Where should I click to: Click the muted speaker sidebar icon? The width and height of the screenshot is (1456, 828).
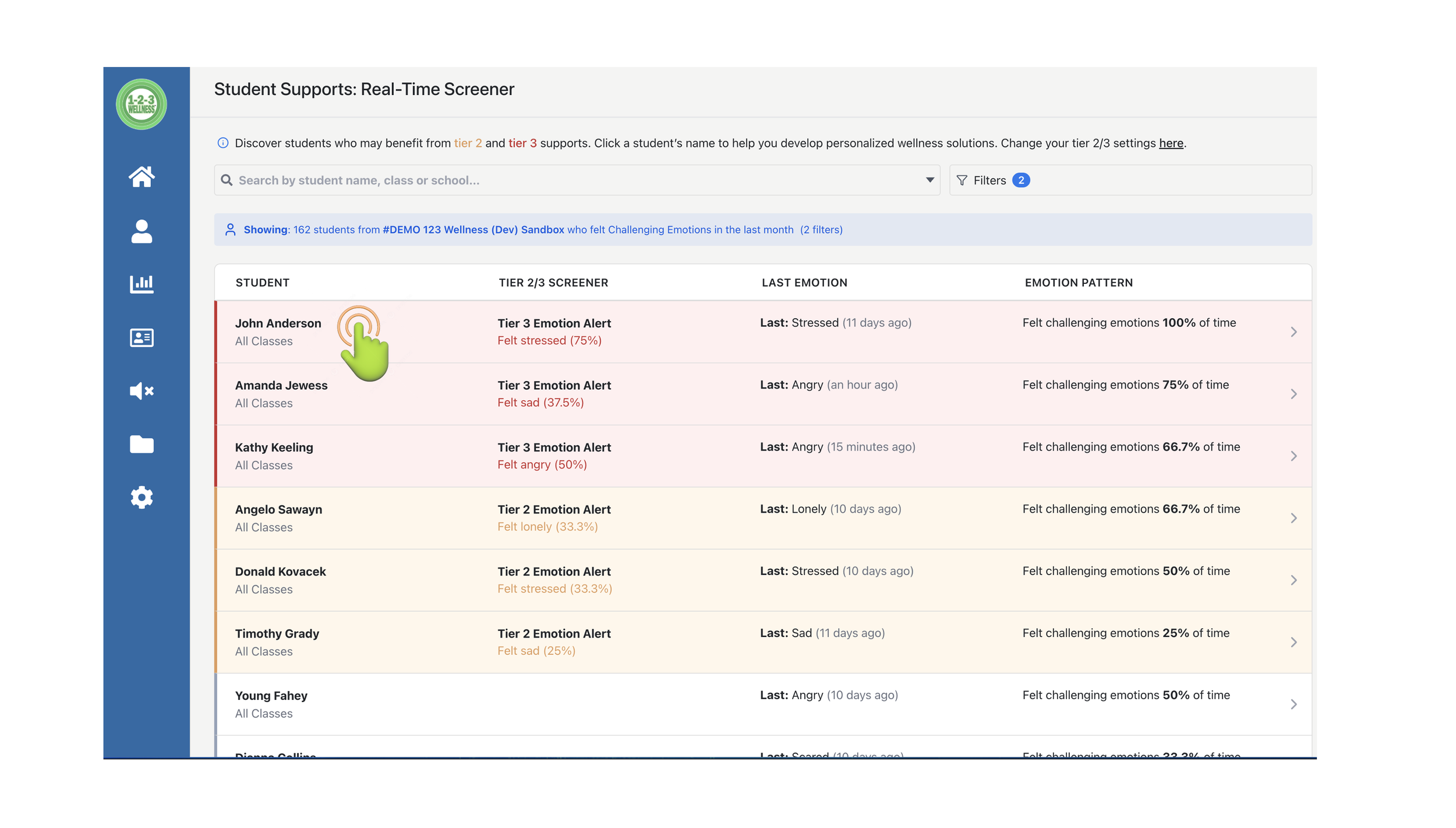pos(142,390)
